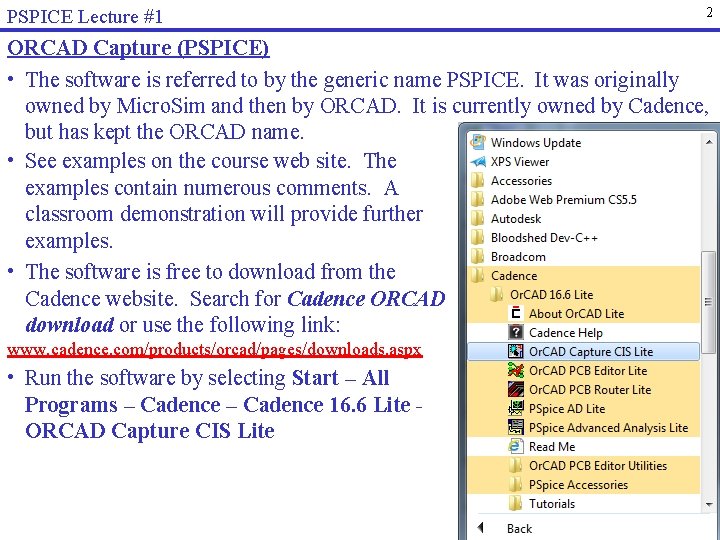The height and width of the screenshot is (540, 720).
Task: Click the program list scrollbar thumb
Action: 708,302
